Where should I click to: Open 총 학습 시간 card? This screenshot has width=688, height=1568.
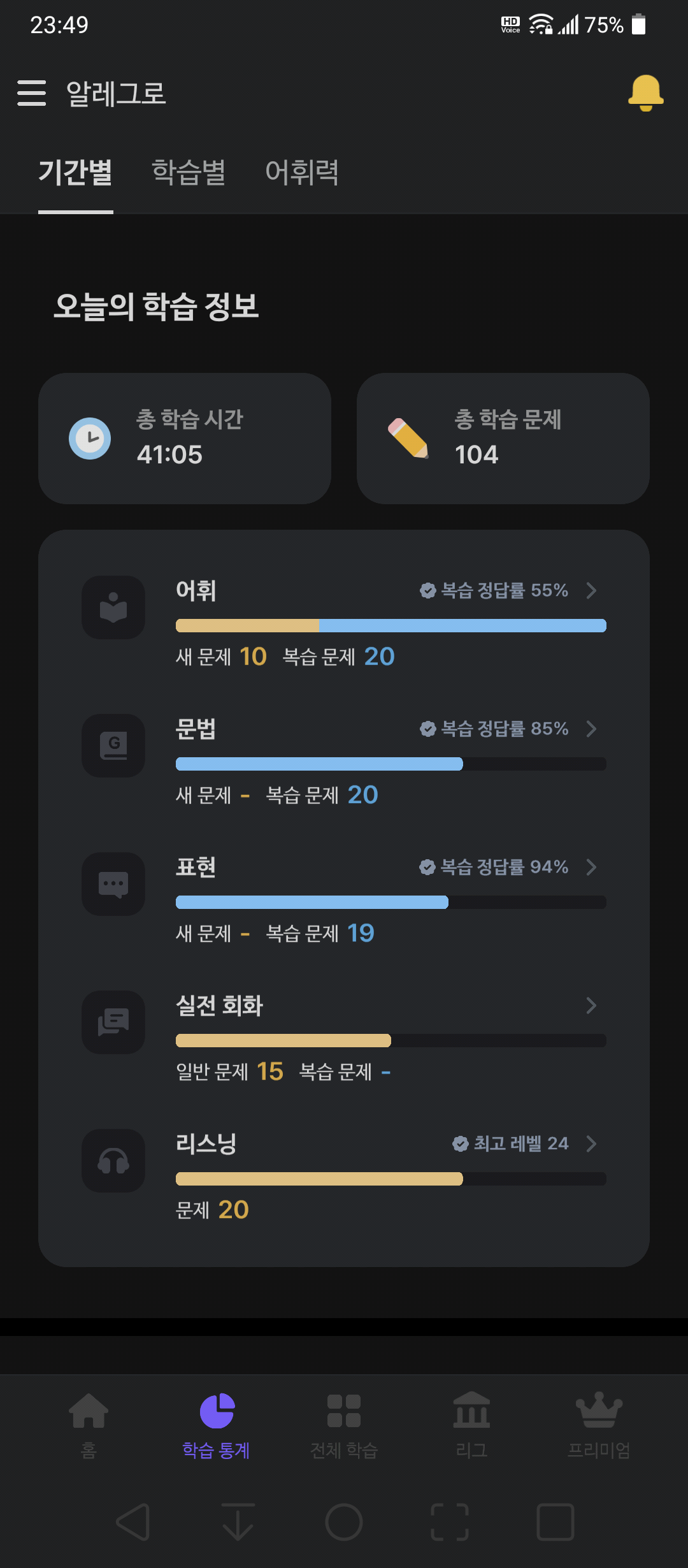185,439
